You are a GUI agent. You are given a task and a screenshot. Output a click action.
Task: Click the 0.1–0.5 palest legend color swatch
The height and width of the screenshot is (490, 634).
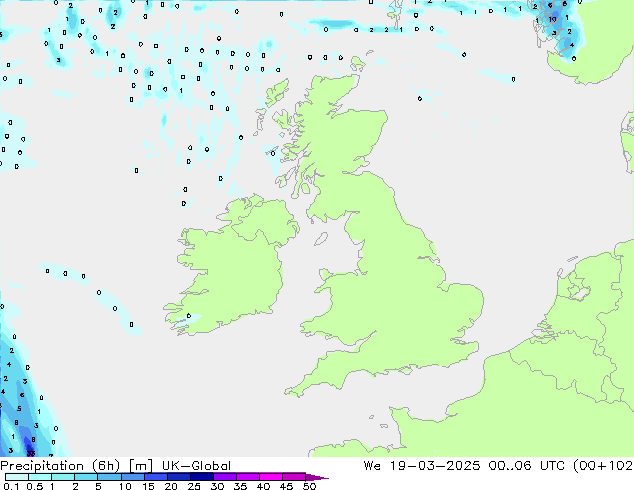[x=17, y=477]
